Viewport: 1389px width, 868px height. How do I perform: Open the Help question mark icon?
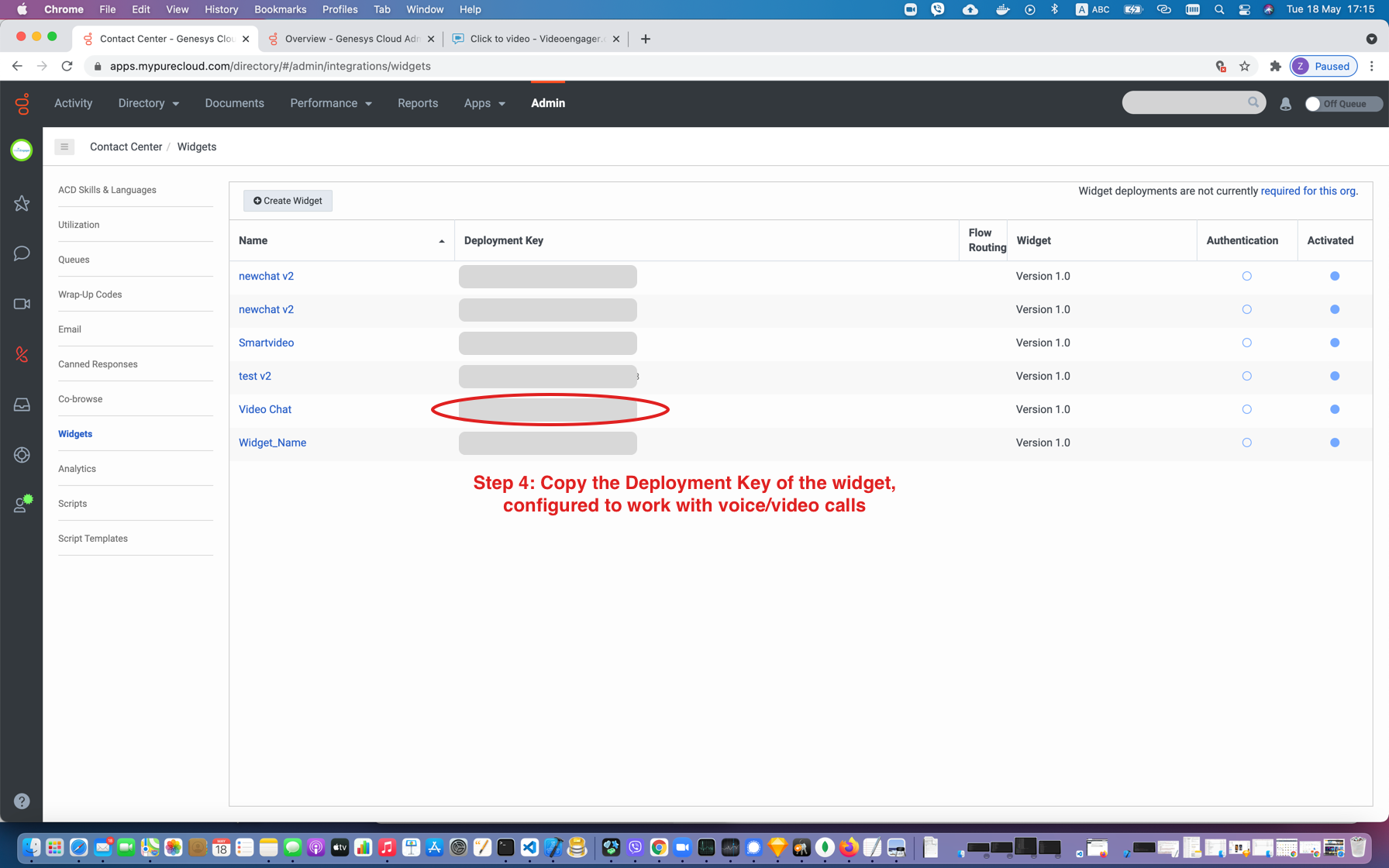(22, 801)
